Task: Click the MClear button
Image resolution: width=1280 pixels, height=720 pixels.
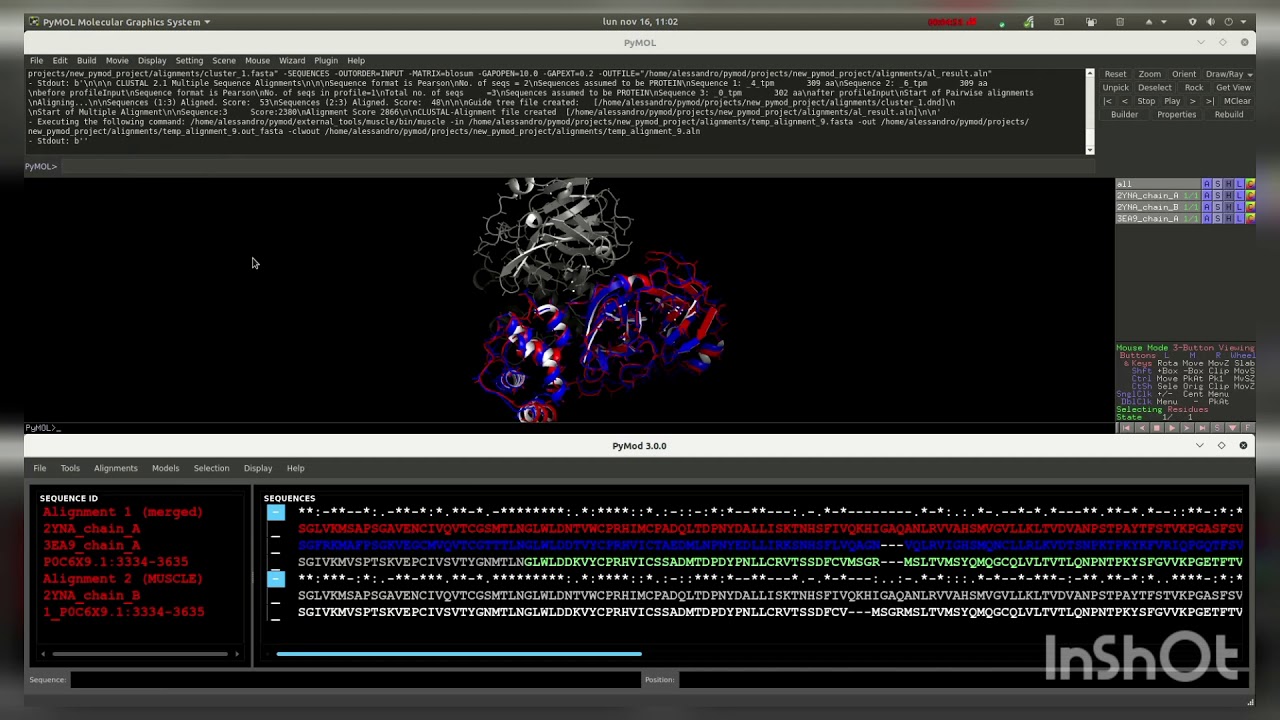Action: [x=1237, y=101]
